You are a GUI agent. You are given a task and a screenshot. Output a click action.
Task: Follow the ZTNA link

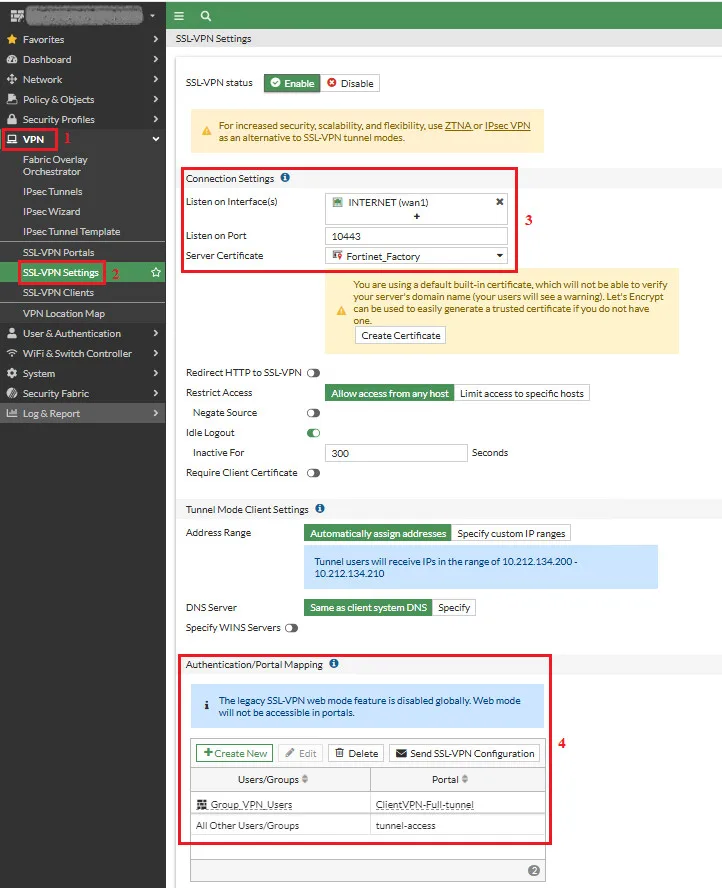458,126
